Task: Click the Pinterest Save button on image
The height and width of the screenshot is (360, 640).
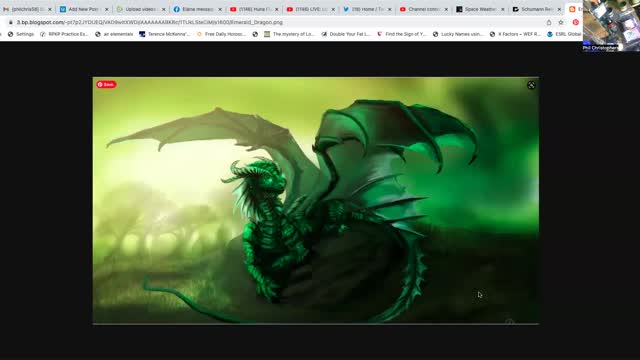Action: click(106, 84)
